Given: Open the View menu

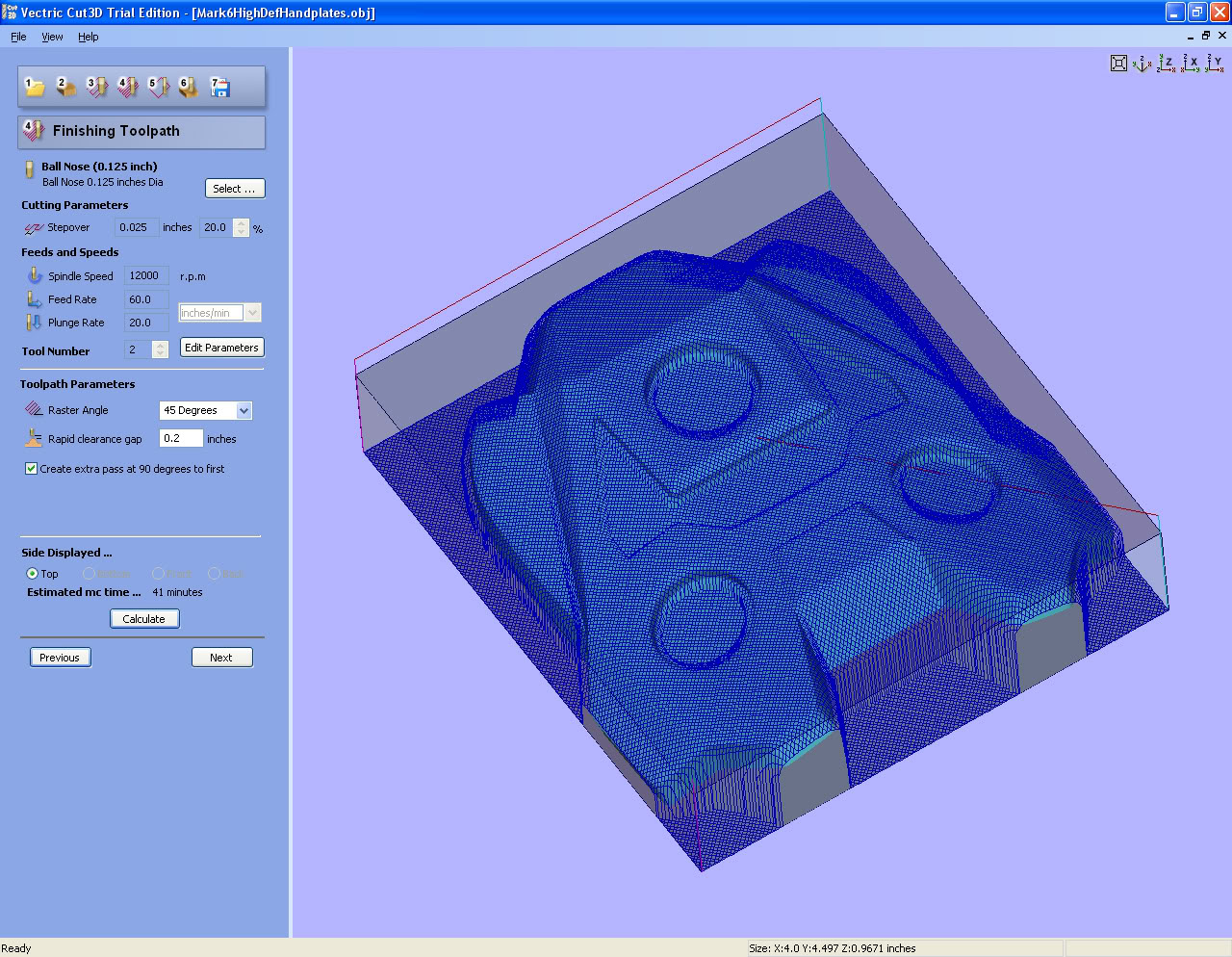Looking at the screenshot, I should pos(52,37).
